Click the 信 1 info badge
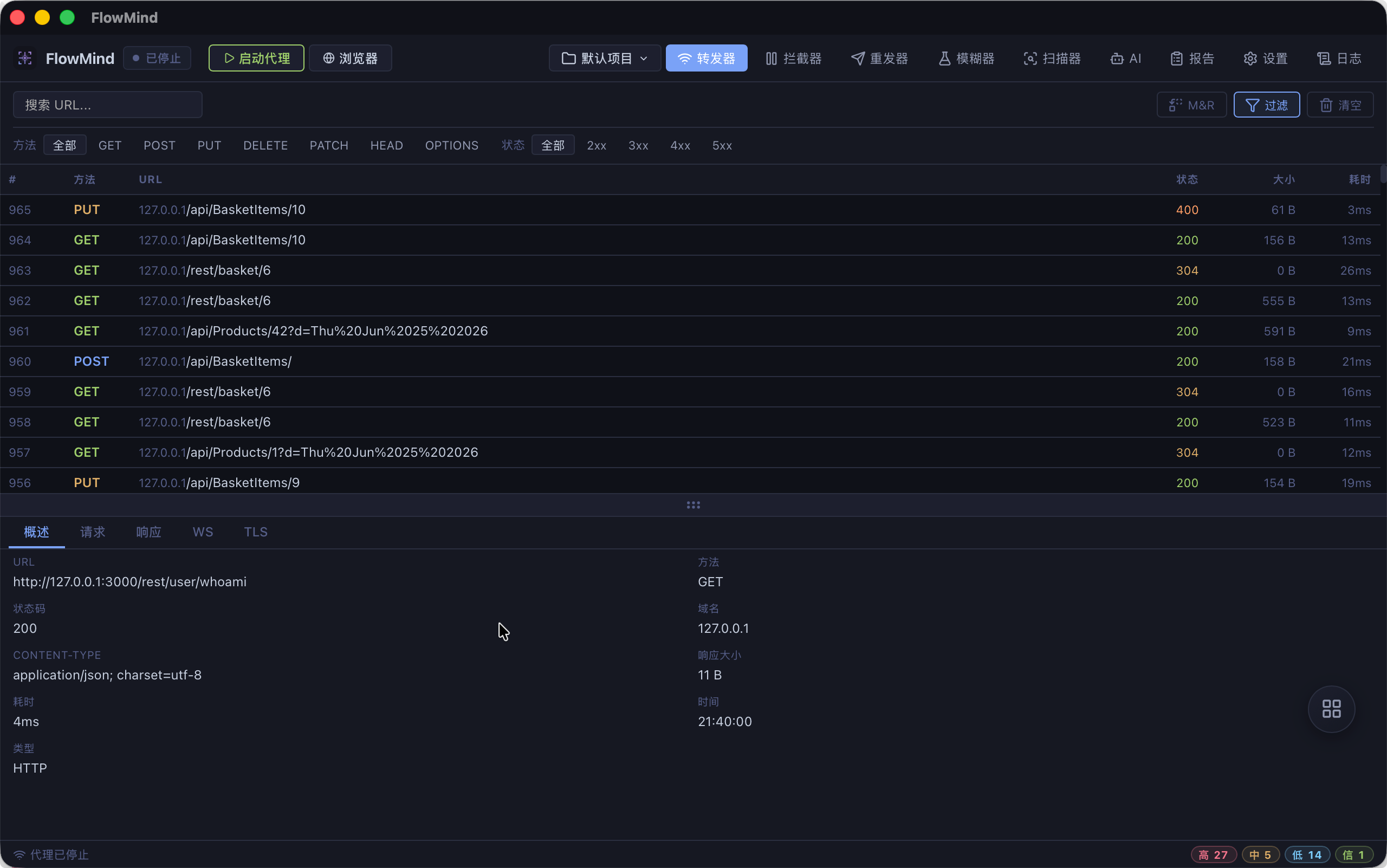1387x868 pixels. [x=1354, y=855]
